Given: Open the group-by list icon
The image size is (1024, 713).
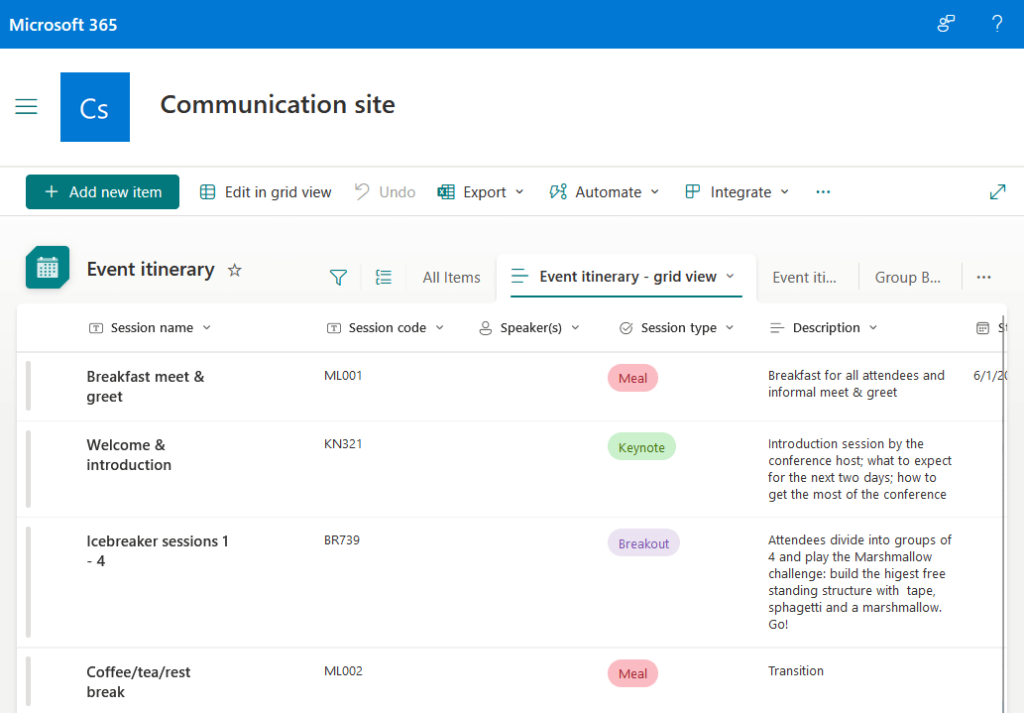Looking at the screenshot, I should click(x=384, y=277).
